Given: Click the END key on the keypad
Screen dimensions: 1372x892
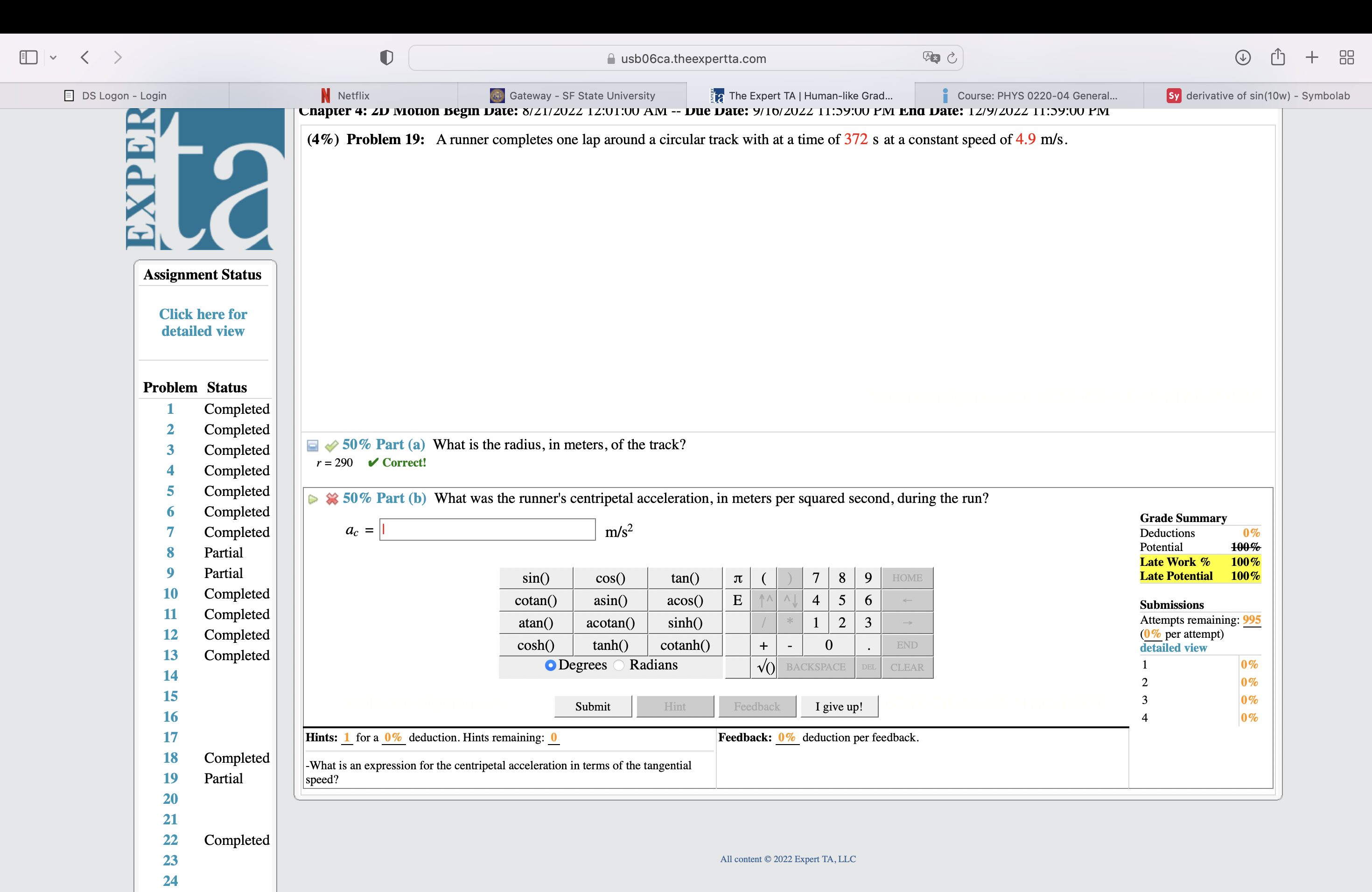Looking at the screenshot, I should point(906,645).
